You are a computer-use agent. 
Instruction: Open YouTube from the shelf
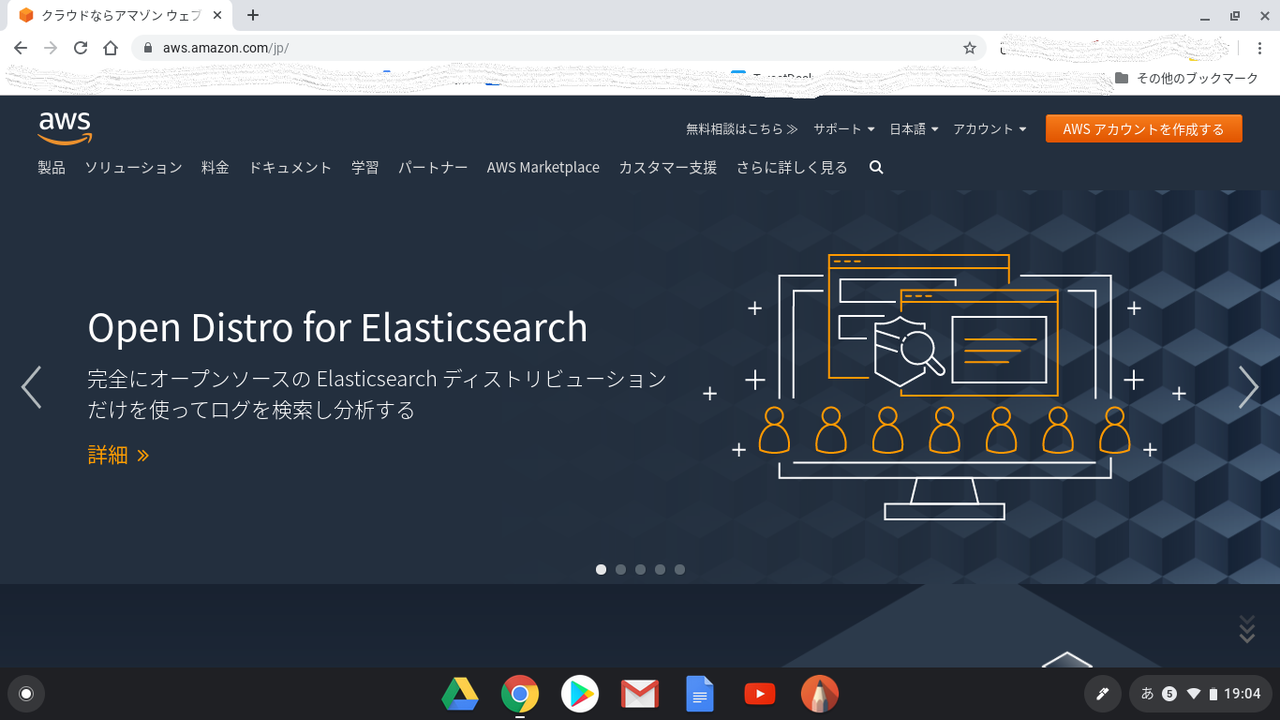[x=760, y=694]
